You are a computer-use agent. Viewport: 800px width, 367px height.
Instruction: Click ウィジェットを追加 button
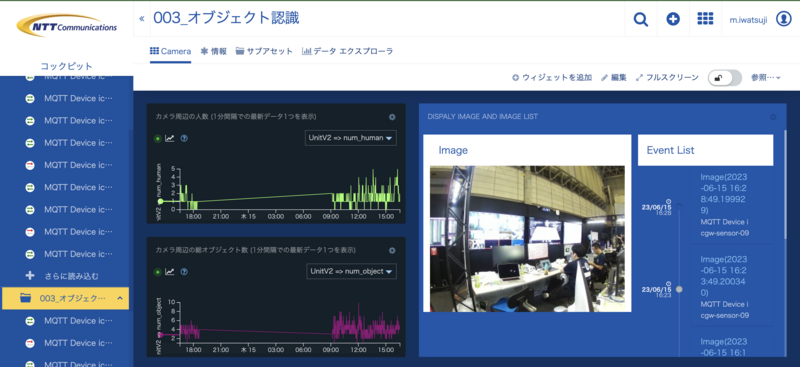point(552,78)
